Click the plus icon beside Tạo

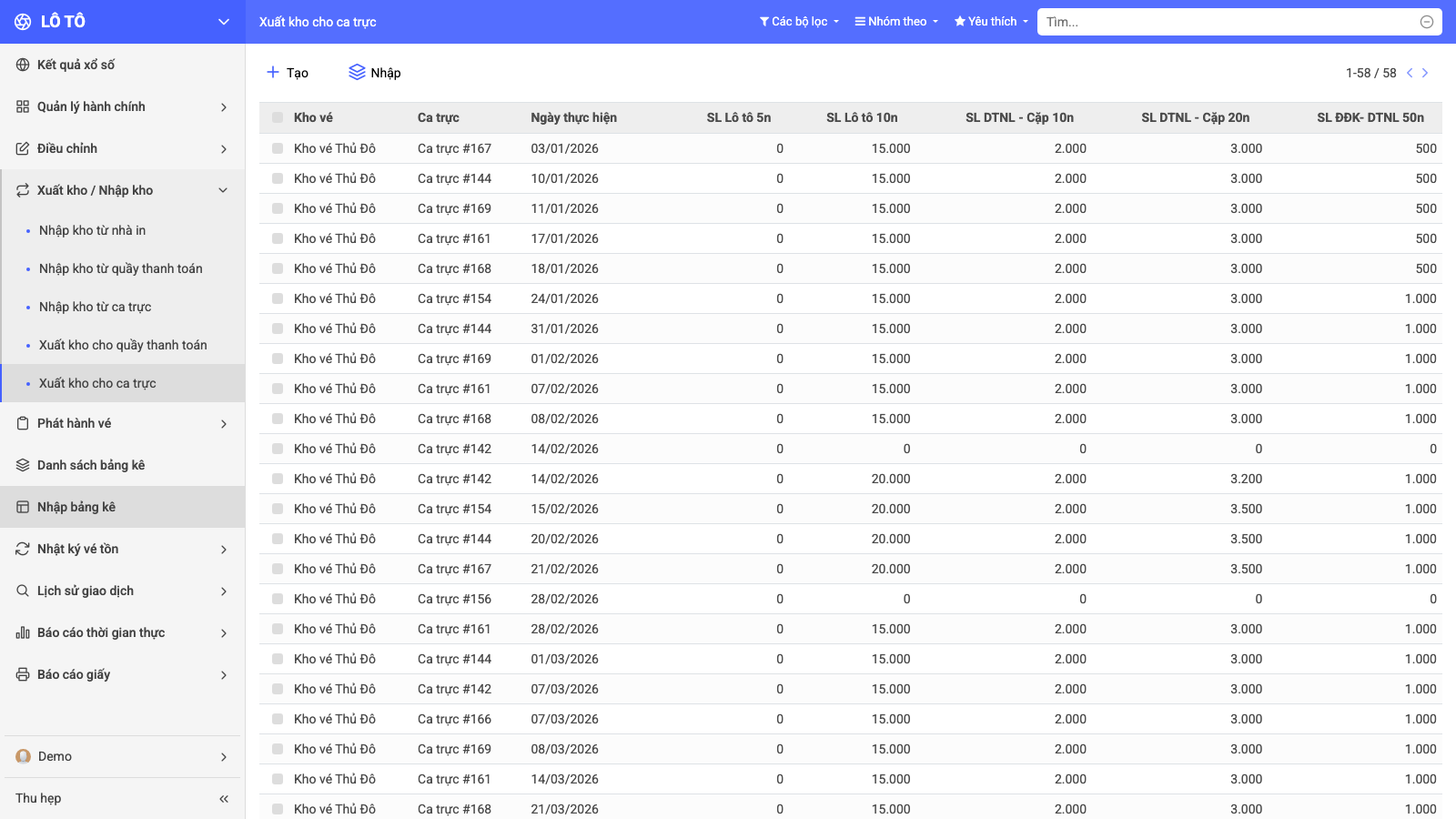point(273,72)
